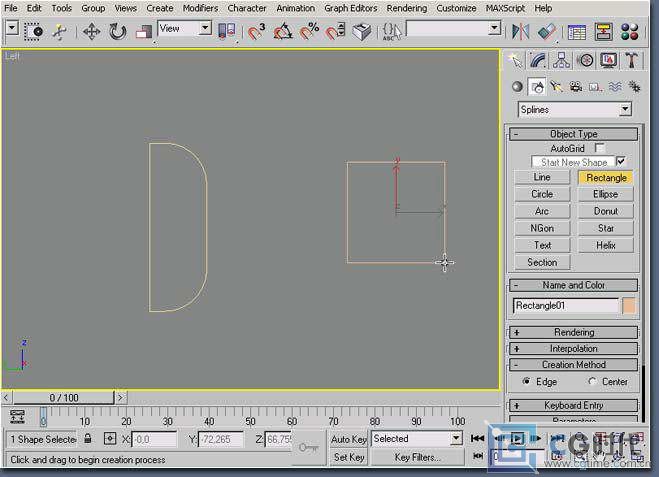Click the Mirror tool icon
Image resolution: width=659 pixels, height=477 pixels.
click(x=520, y=32)
